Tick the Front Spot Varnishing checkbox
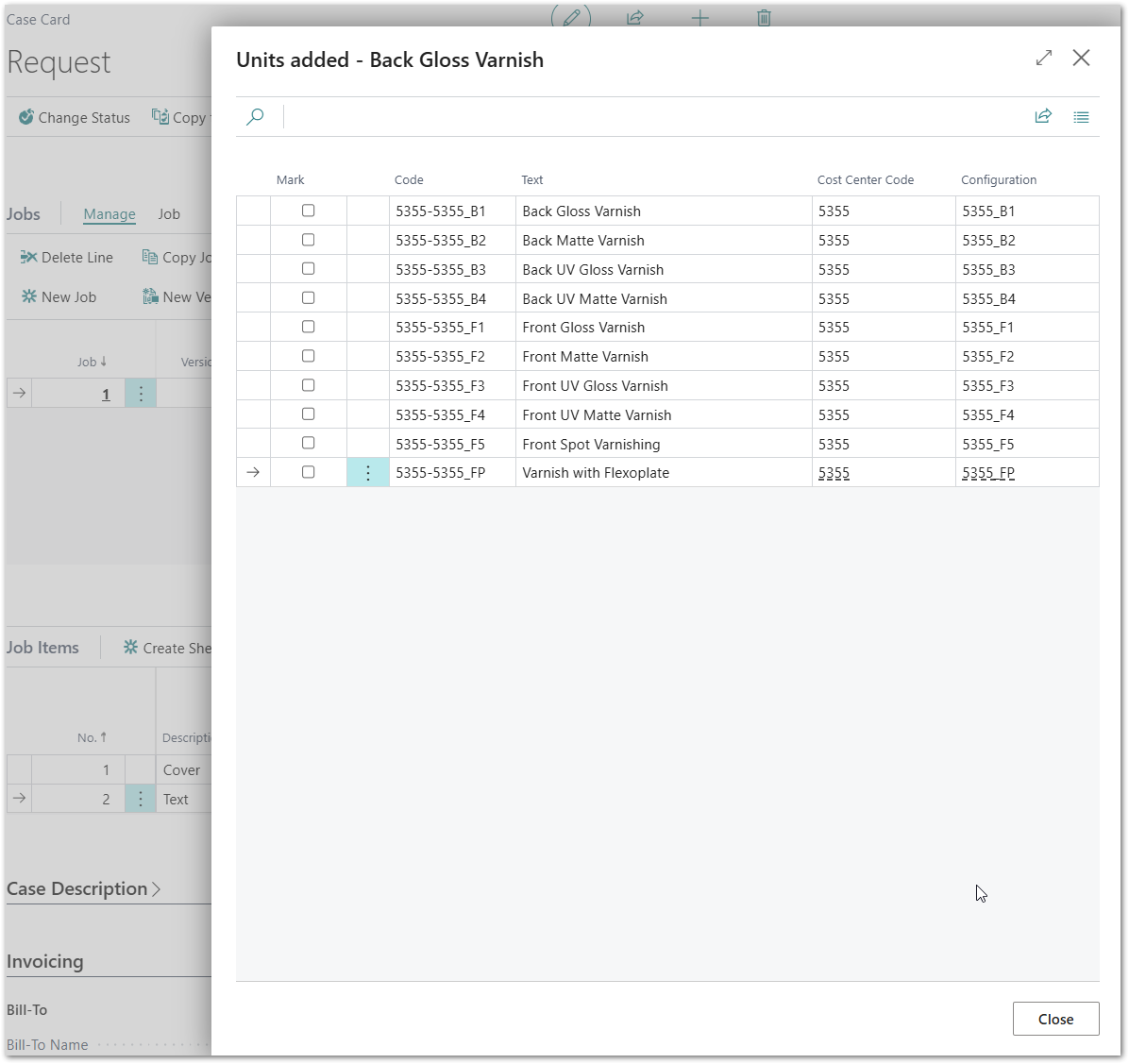Viewport: 1129px width, 1064px height. 308,443
